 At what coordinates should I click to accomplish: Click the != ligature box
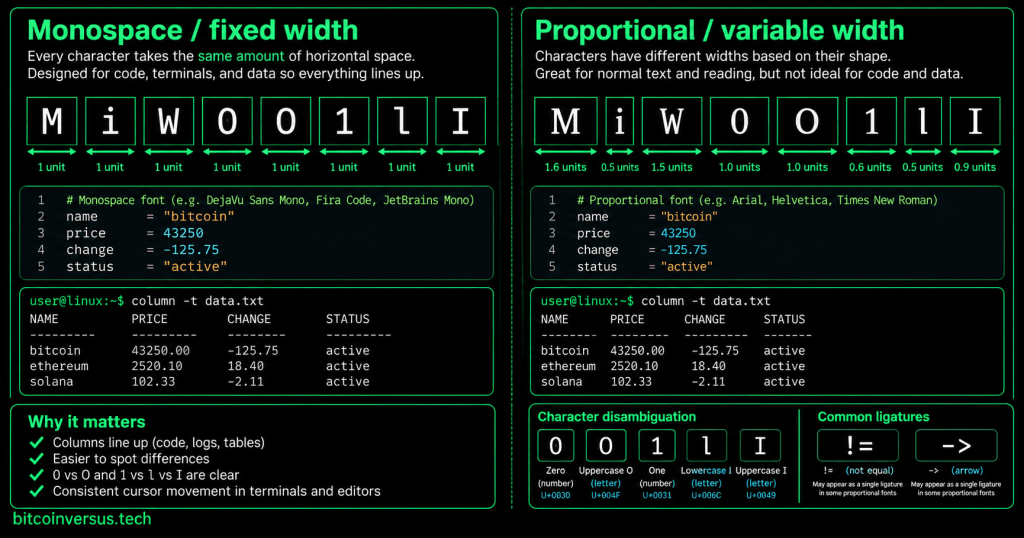pos(857,445)
